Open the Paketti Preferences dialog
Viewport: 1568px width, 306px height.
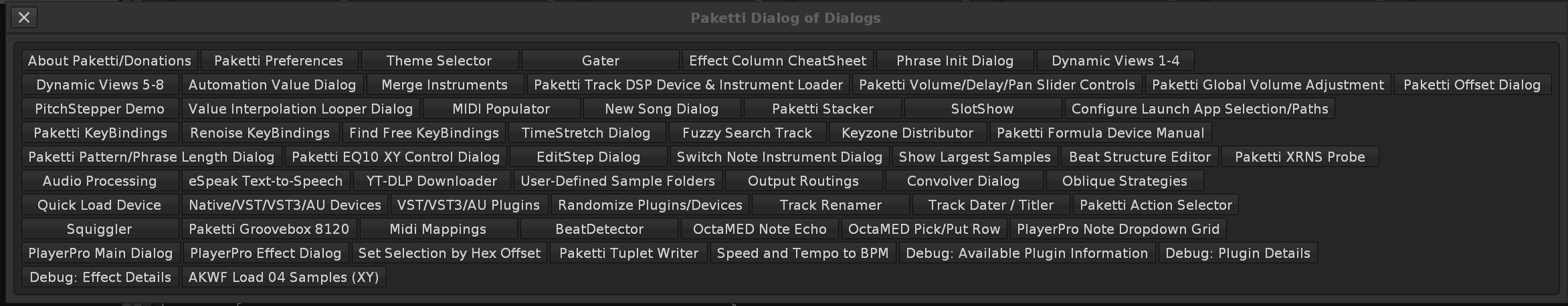(278, 61)
